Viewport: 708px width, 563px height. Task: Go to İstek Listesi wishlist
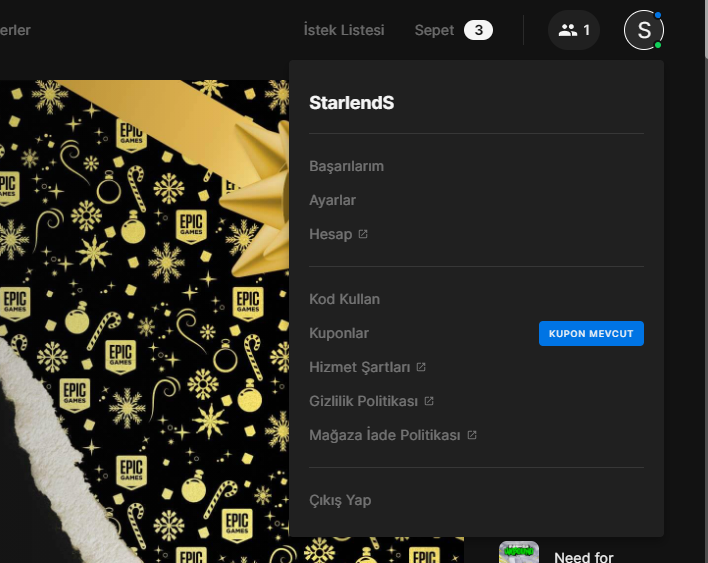344,30
